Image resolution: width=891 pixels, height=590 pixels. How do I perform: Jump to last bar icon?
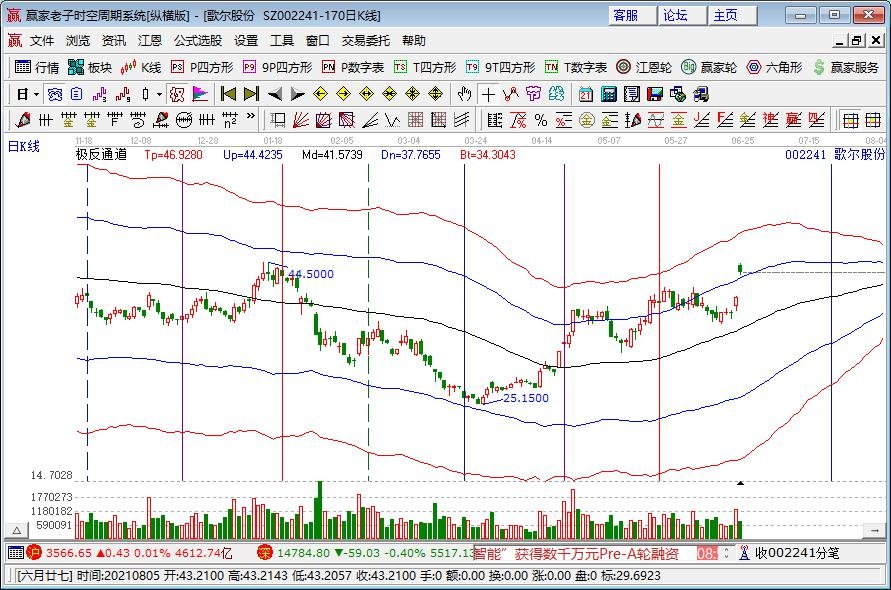point(251,94)
